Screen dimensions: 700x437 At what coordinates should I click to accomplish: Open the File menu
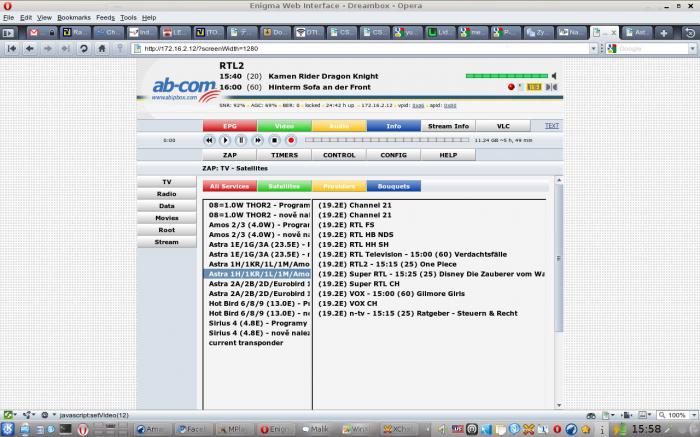coord(8,17)
